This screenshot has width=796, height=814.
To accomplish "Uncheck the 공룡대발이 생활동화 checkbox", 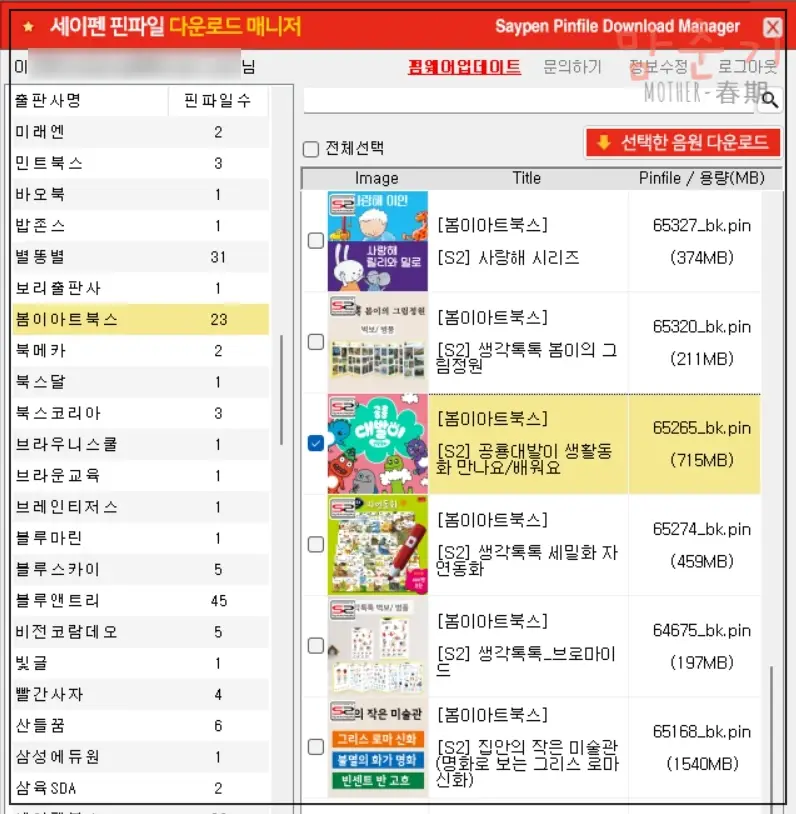I will [x=316, y=443].
